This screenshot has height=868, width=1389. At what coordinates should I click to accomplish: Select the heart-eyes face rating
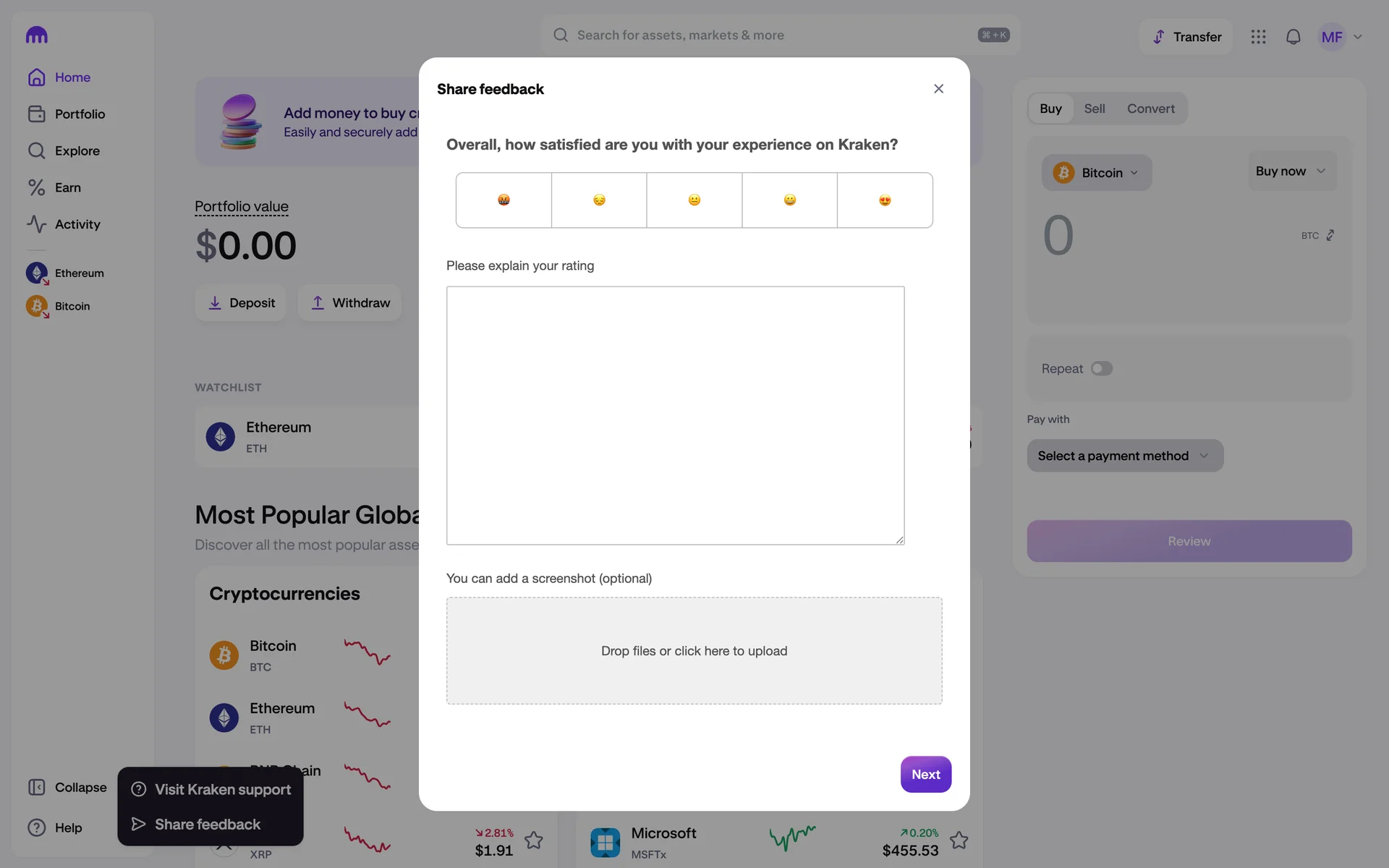pyautogui.click(x=885, y=200)
